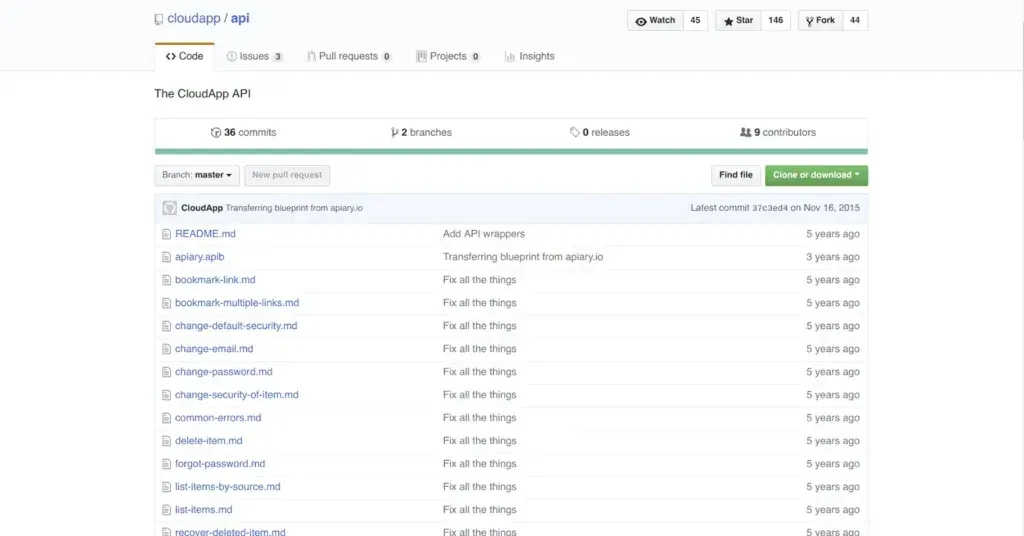Open the api repository name link
The image size is (1024, 536).
click(x=240, y=18)
